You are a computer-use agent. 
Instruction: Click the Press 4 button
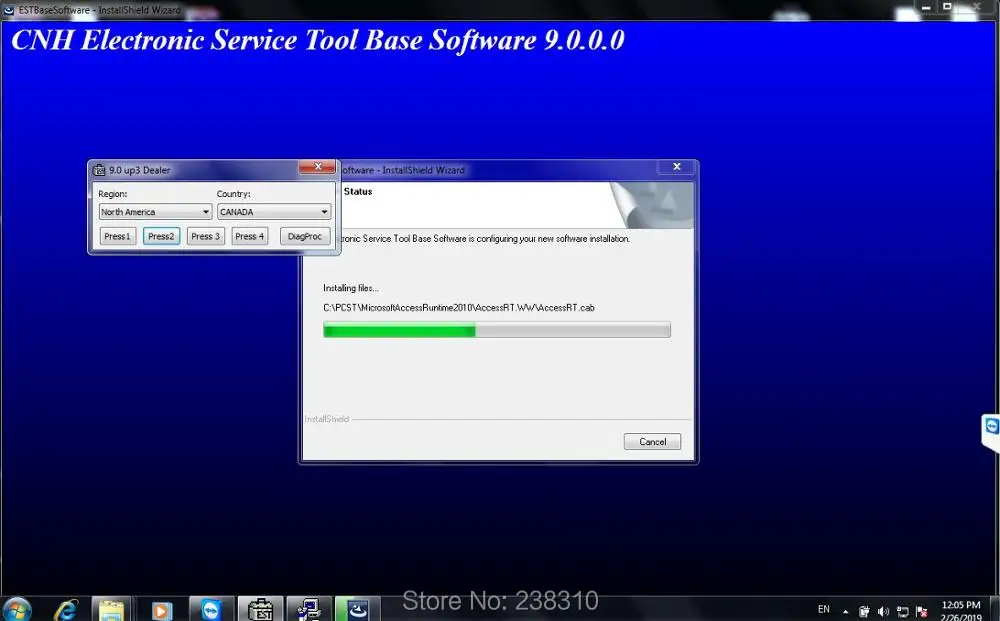249,236
